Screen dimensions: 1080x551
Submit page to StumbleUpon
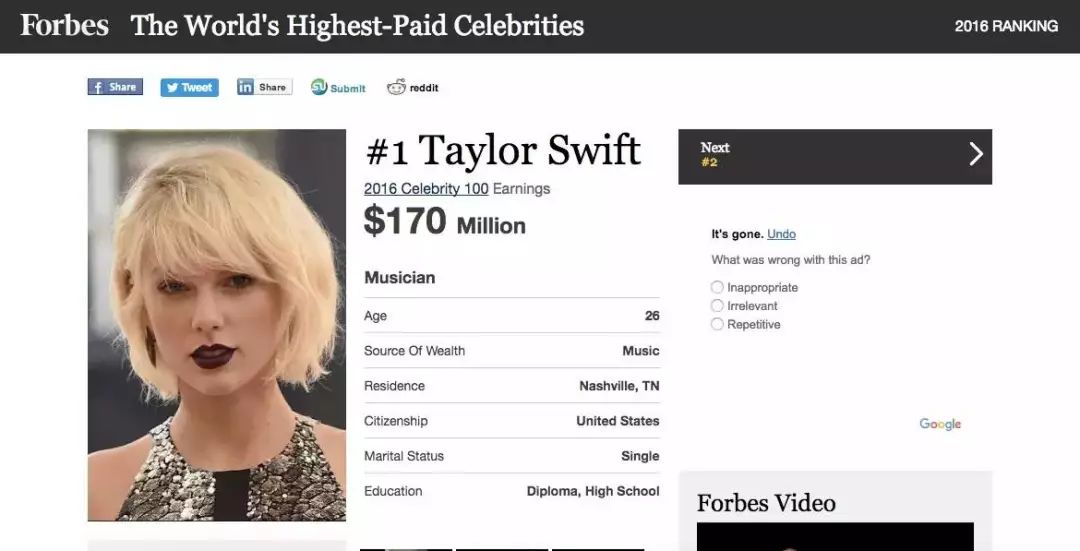coord(338,87)
